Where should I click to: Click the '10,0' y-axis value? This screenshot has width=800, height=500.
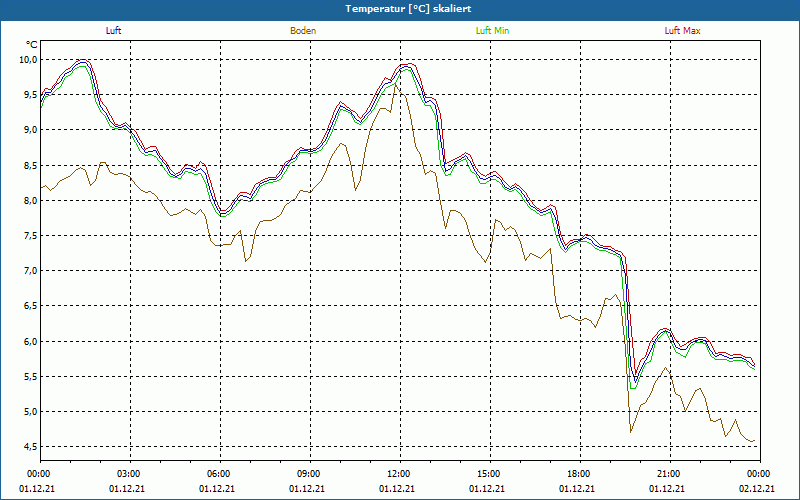pyautogui.click(x=29, y=60)
